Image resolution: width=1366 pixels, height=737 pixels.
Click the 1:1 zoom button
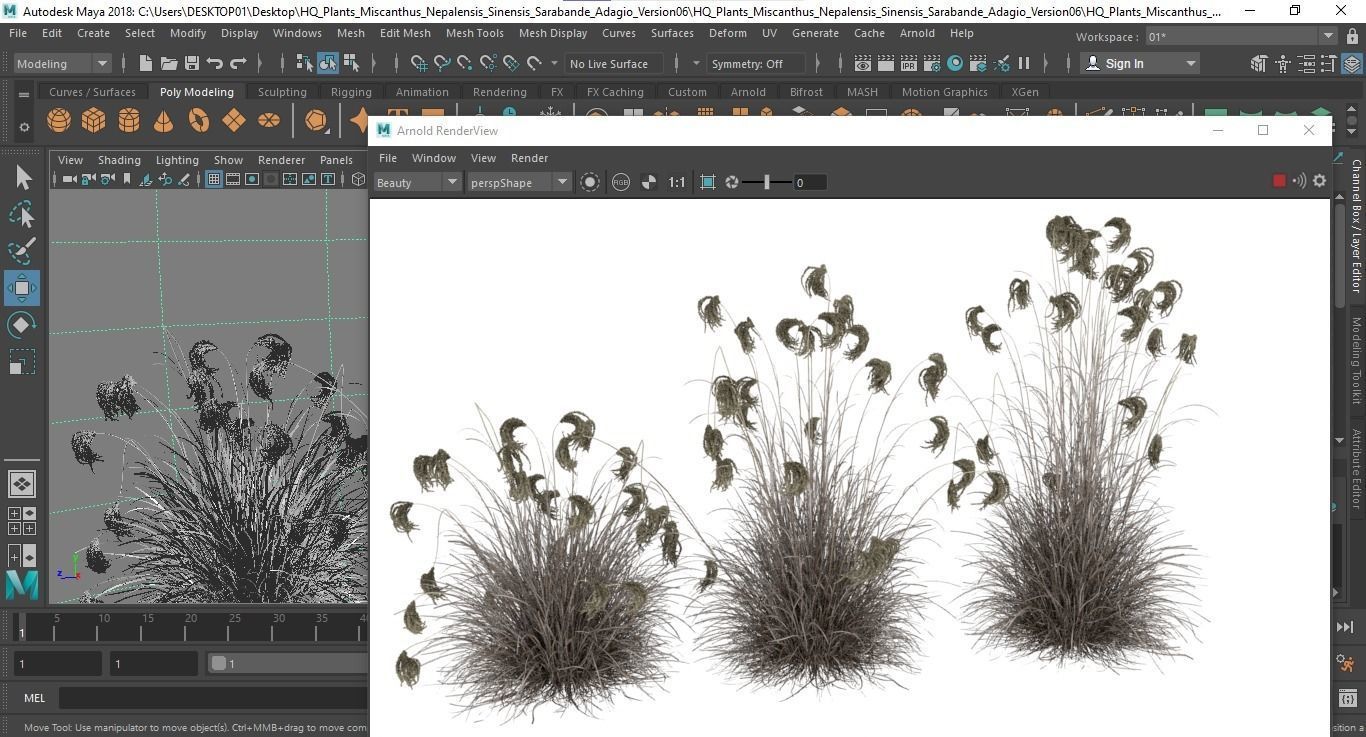click(x=677, y=182)
